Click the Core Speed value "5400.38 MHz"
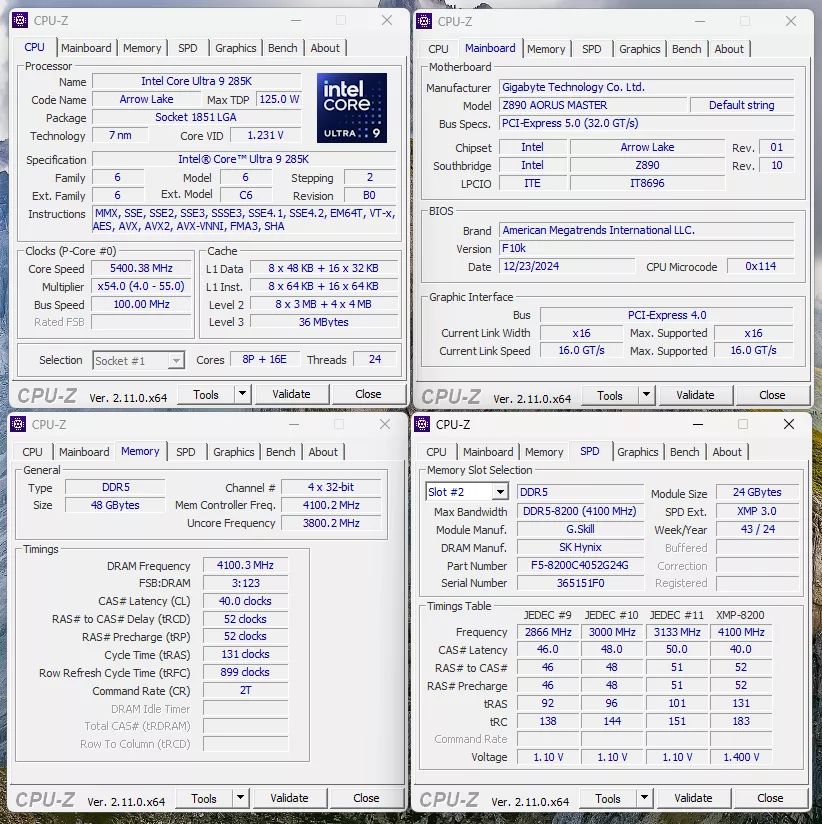The height and width of the screenshot is (824, 822). [x=141, y=269]
